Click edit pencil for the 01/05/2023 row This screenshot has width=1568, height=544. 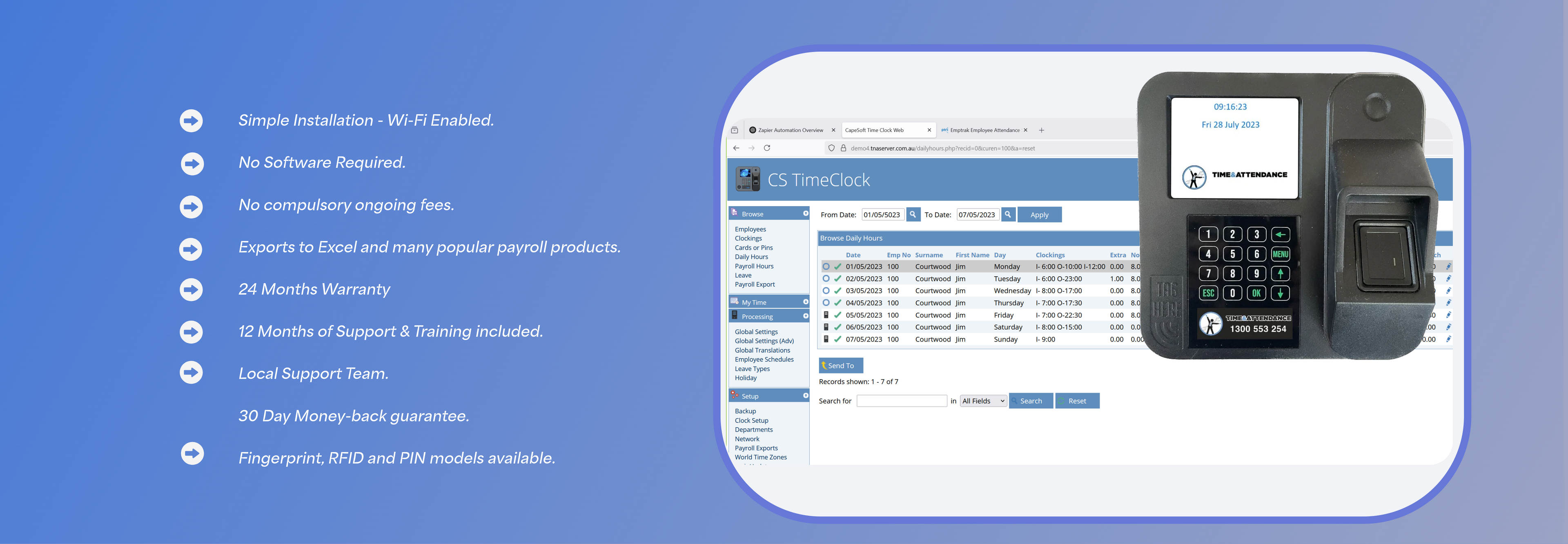pyautogui.click(x=1449, y=266)
